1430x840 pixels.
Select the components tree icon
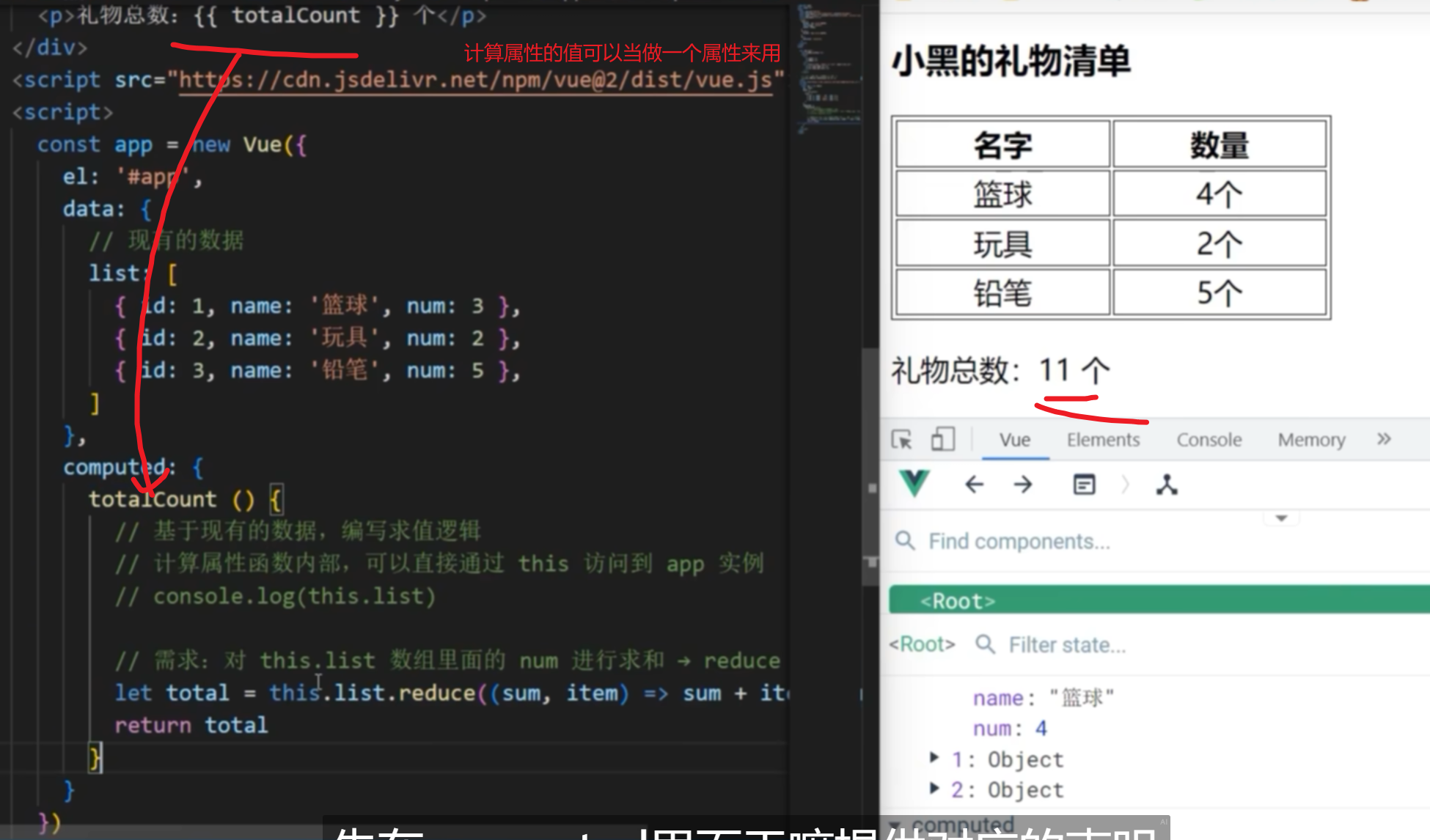click(1166, 485)
